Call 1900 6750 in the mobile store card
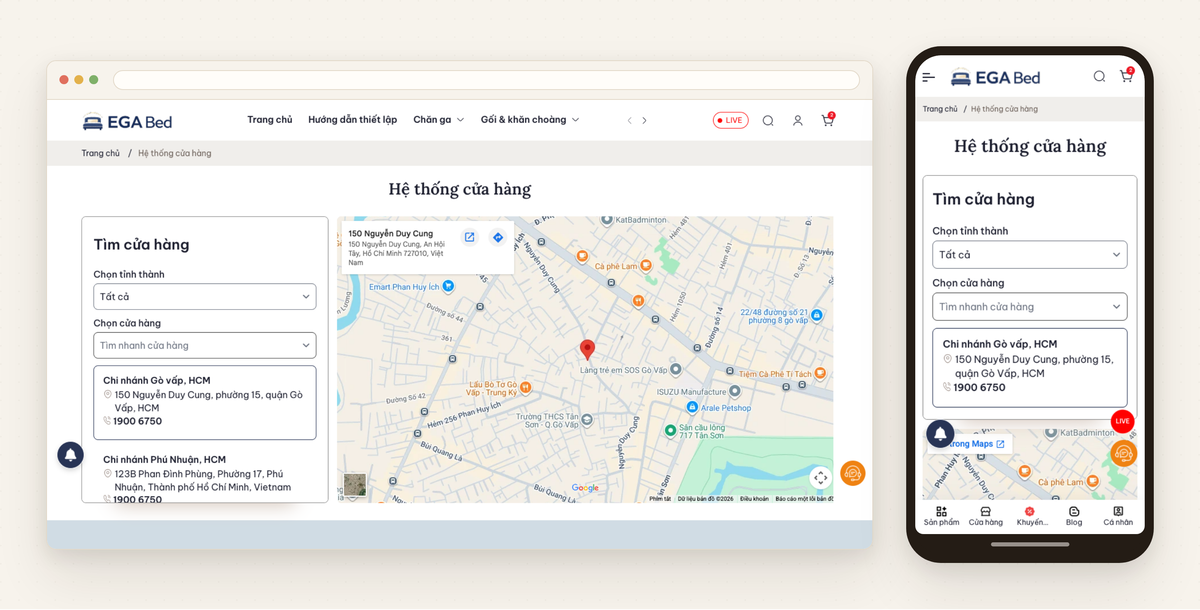The image size is (1200, 610). 979,388
